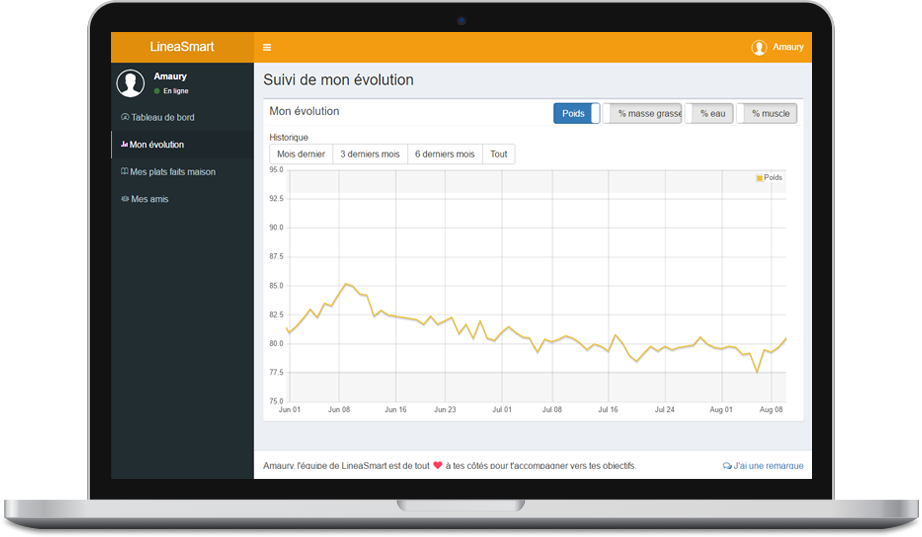Click the book icon beside Mes plats faits maison
922x537 pixels.
[124, 172]
